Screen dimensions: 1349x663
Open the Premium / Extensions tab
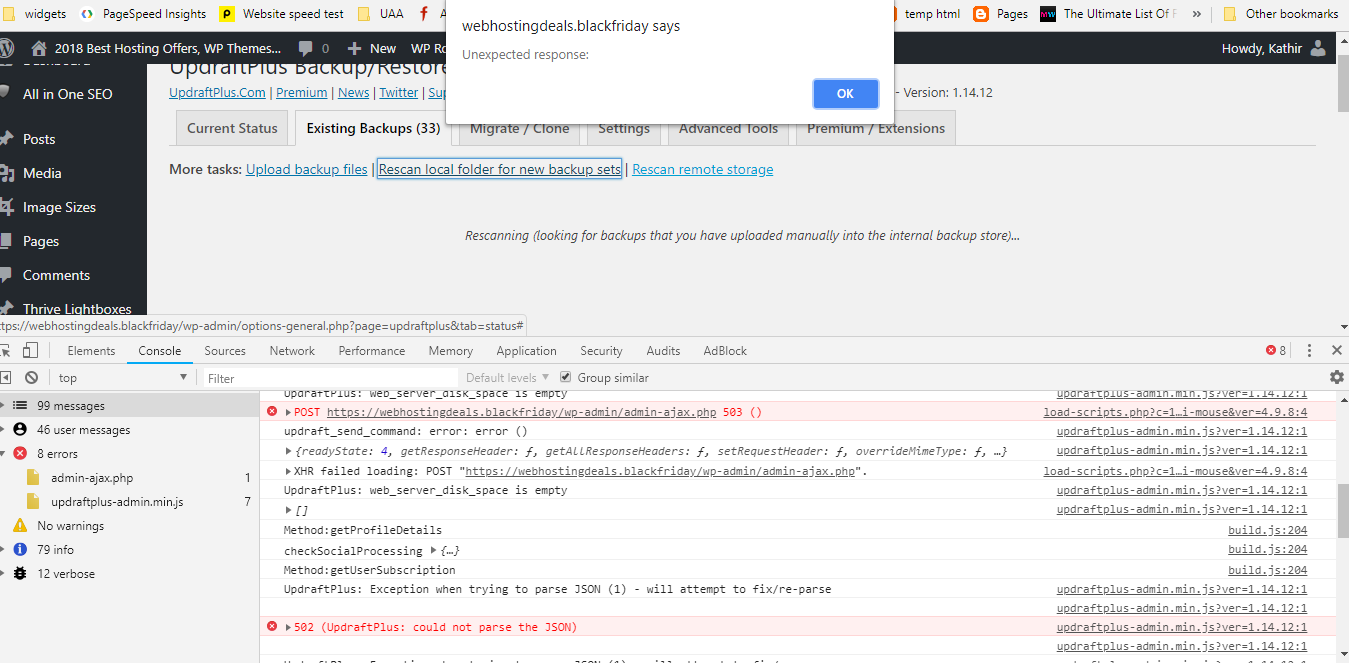pos(876,128)
